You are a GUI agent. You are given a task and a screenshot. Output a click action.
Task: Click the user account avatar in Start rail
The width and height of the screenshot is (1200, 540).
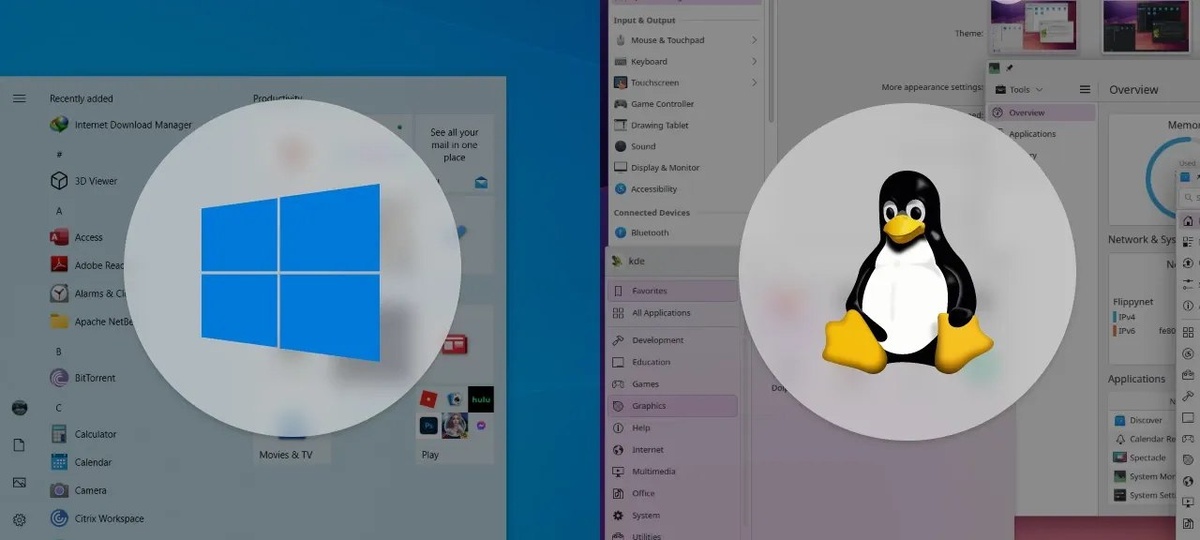click(x=19, y=408)
